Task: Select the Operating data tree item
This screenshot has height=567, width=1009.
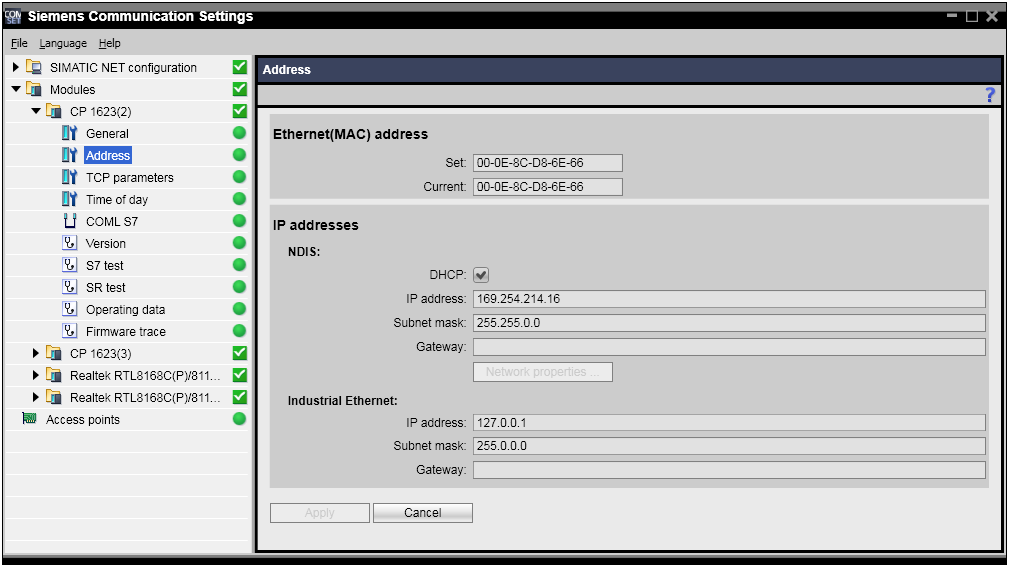Action: tap(125, 310)
